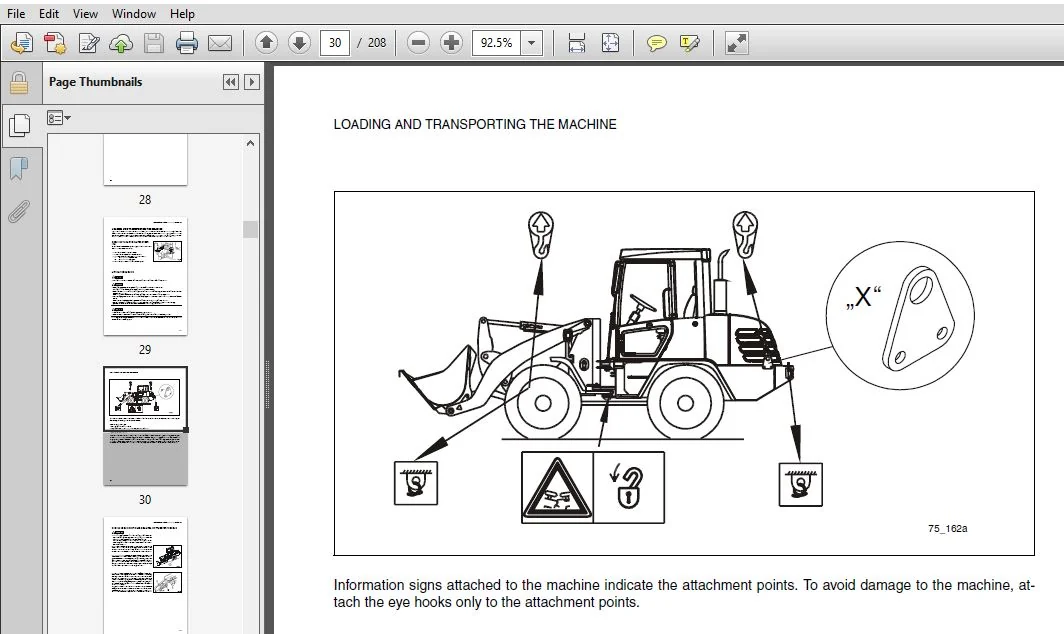Click the Read mode expand icon
The image size is (1064, 634).
(x=736, y=43)
